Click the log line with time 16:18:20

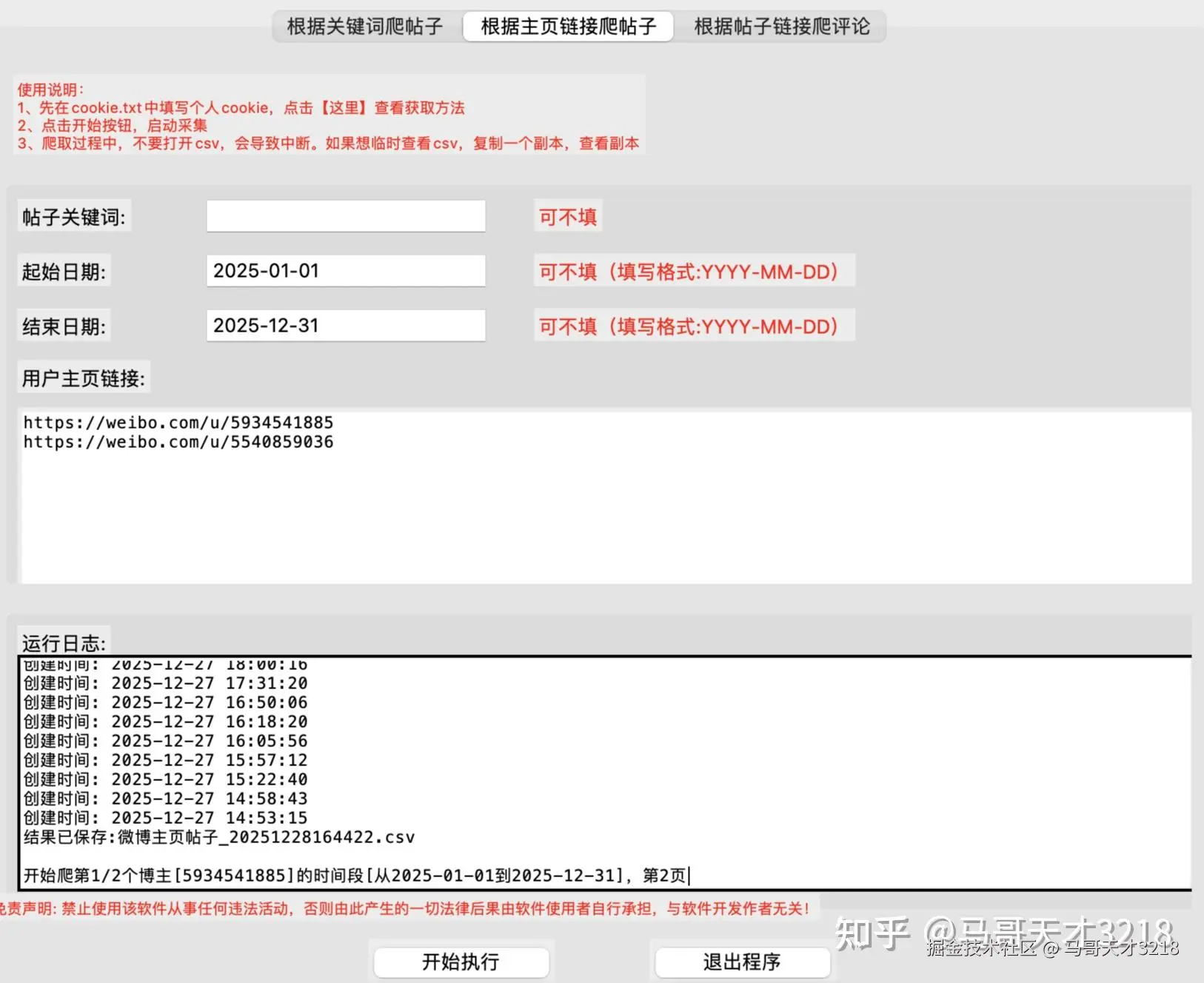click(x=166, y=722)
